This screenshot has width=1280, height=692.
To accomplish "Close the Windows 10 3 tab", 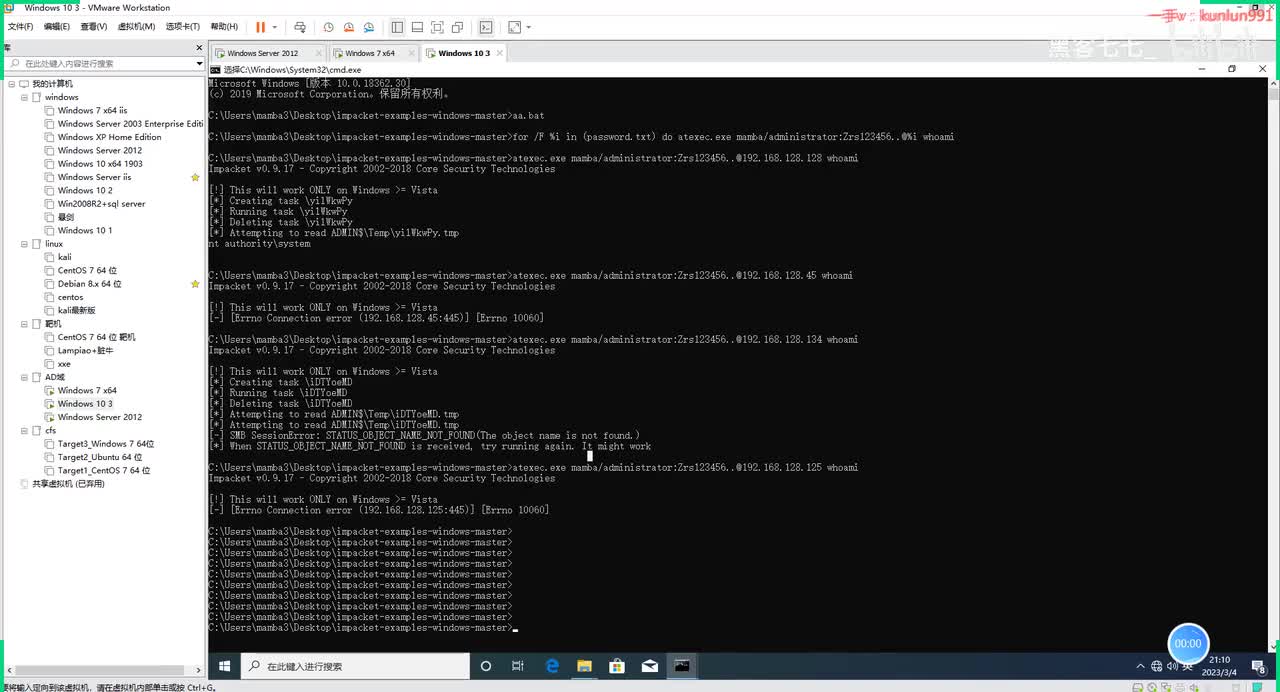I will pyautogui.click(x=500, y=53).
